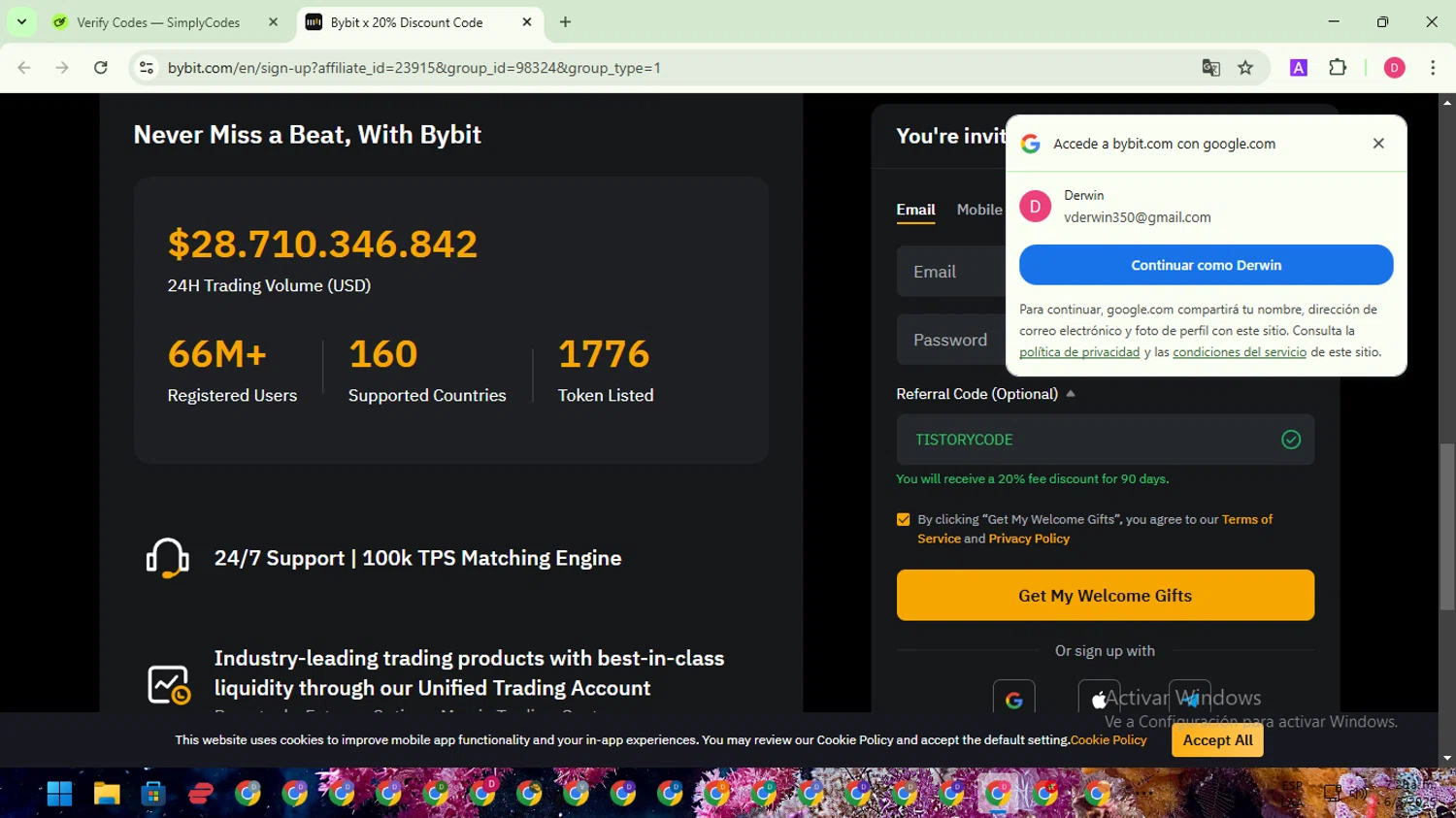Click the 160 Supported Countries figure
This screenshot has width=1456, height=818.
pos(383,354)
